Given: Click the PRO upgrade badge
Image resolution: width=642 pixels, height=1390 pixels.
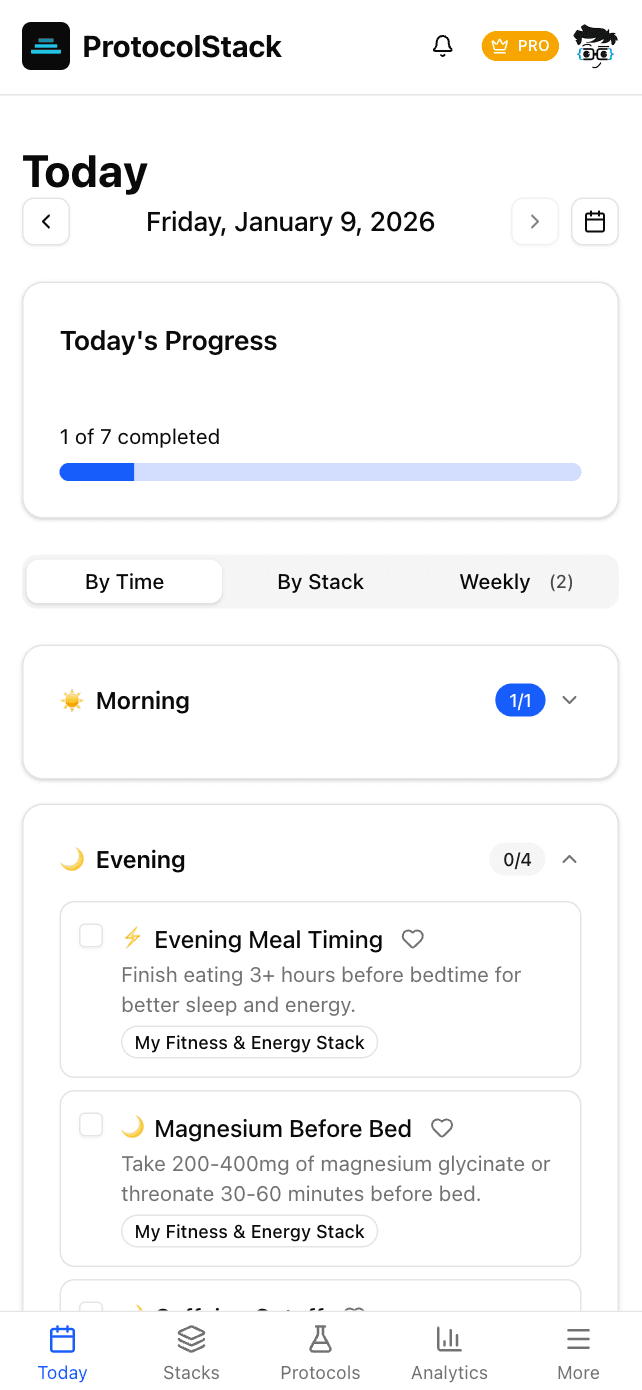Looking at the screenshot, I should point(520,45).
